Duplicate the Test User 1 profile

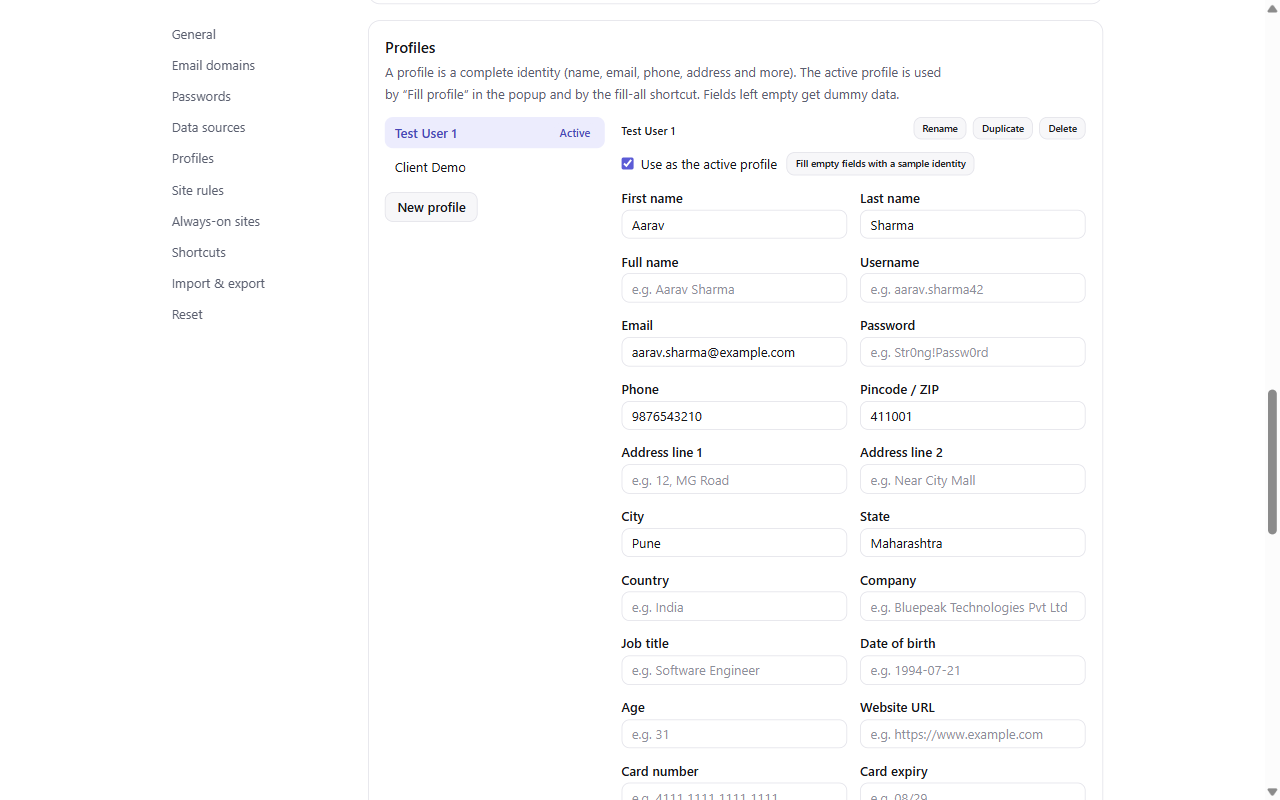[1003, 128]
